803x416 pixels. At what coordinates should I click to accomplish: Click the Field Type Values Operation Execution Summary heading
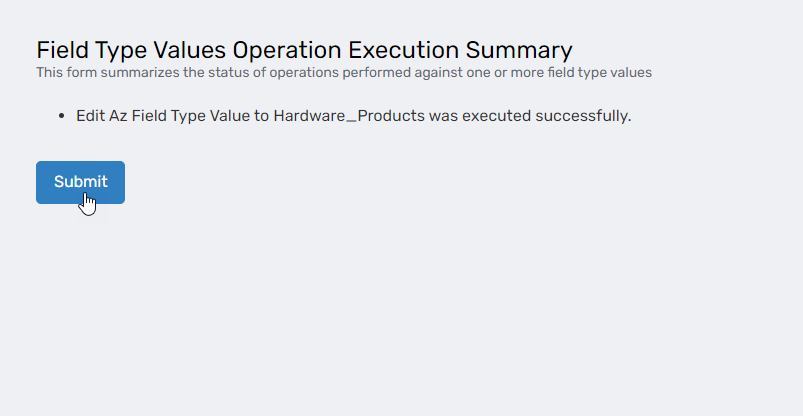(x=304, y=50)
